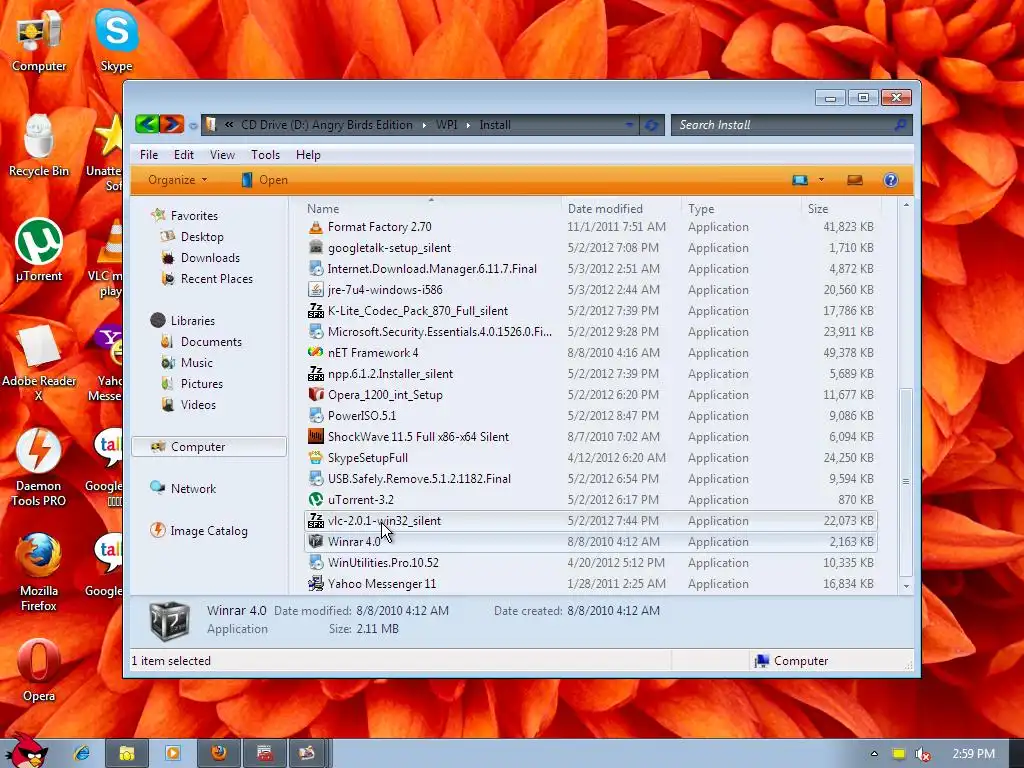This screenshot has width=1024, height=768.
Task: Select ShockWave 11.5 Full x86-x64 Silent icon
Action: tap(315, 437)
